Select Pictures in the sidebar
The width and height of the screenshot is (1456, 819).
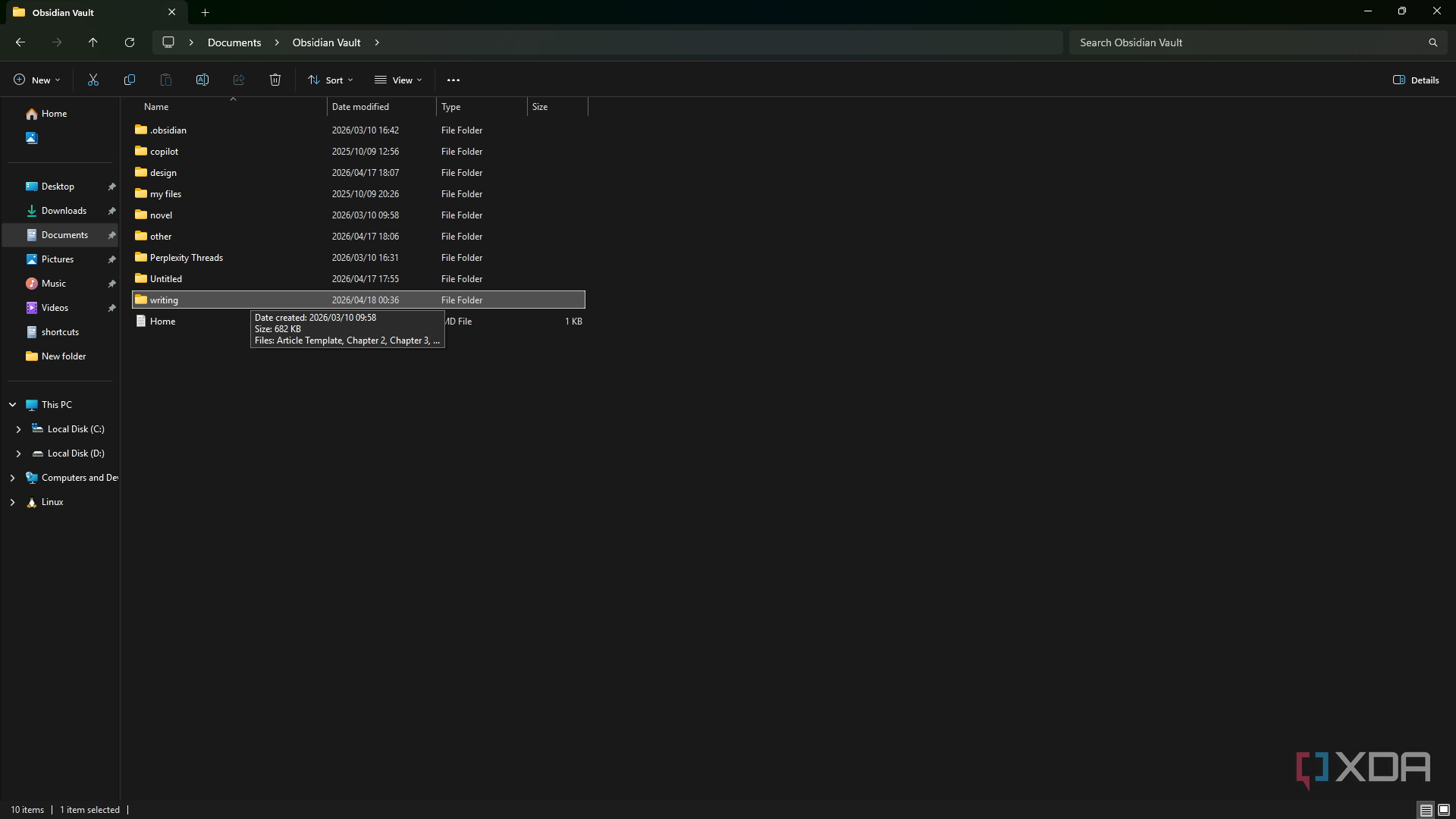(x=58, y=259)
